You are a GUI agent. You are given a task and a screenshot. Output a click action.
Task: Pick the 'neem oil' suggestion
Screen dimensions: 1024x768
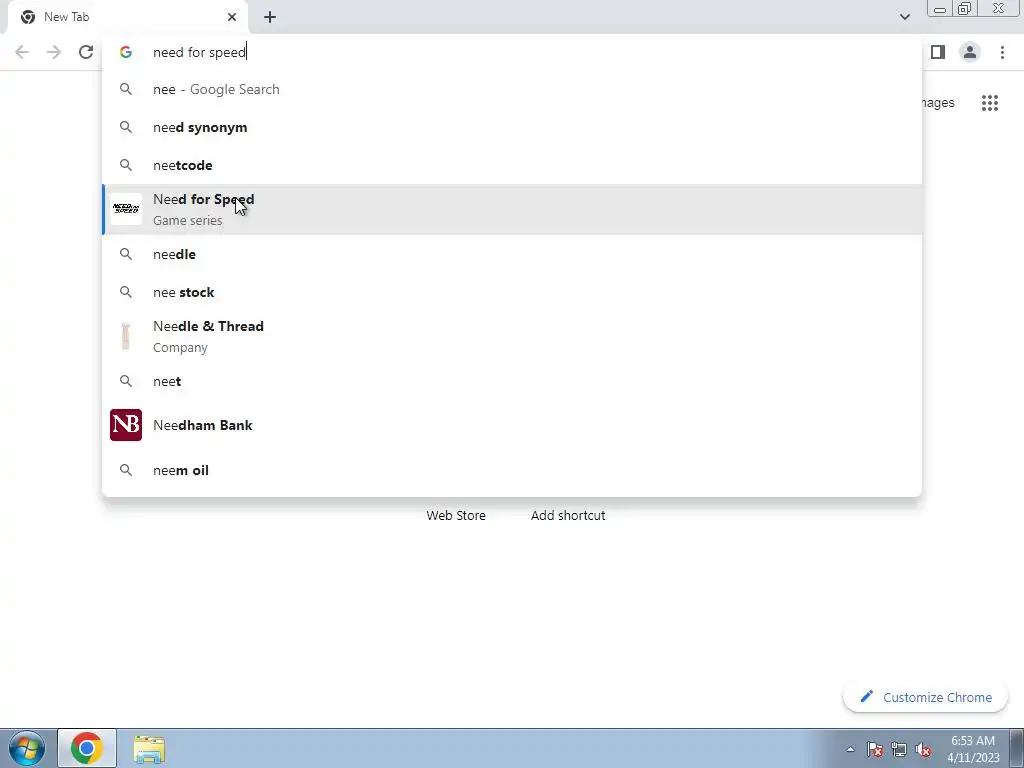[512, 470]
